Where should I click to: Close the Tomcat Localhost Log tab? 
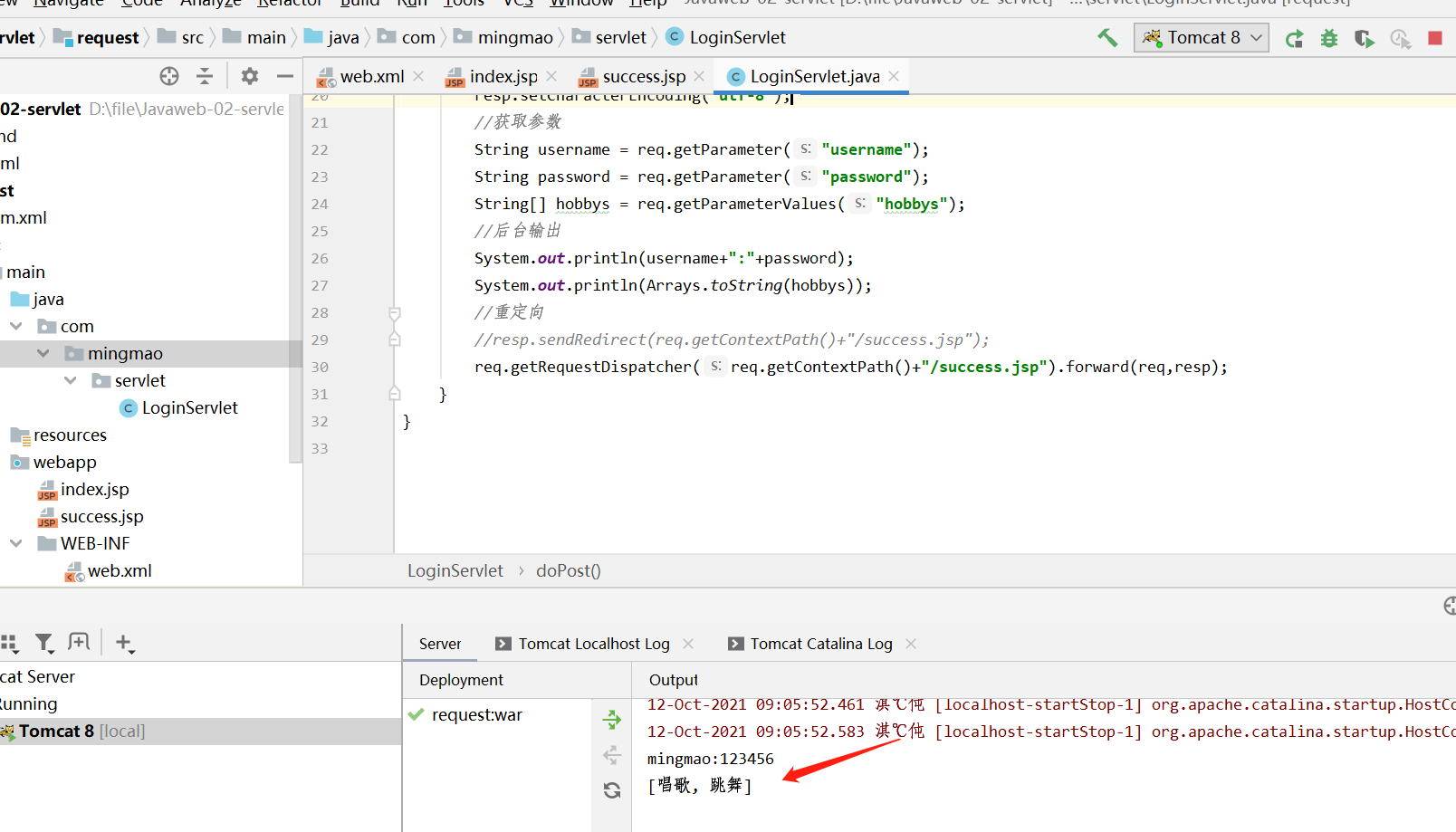click(688, 644)
